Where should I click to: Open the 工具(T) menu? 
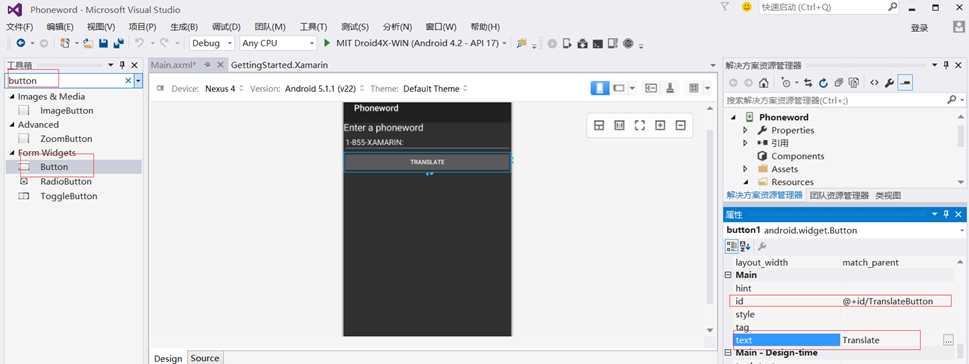313,27
